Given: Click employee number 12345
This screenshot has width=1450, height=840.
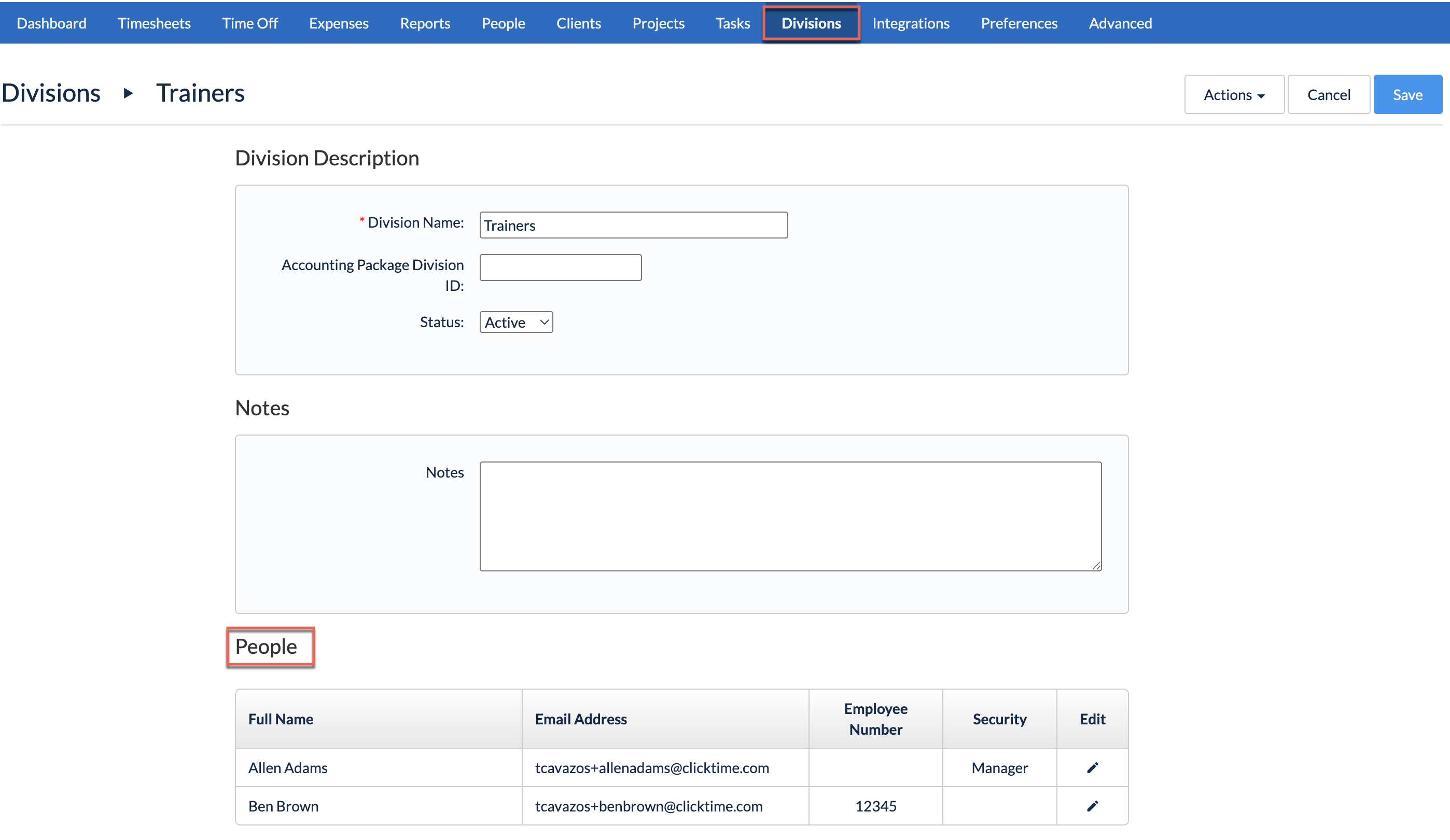Looking at the screenshot, I should [x=875, y=806].
